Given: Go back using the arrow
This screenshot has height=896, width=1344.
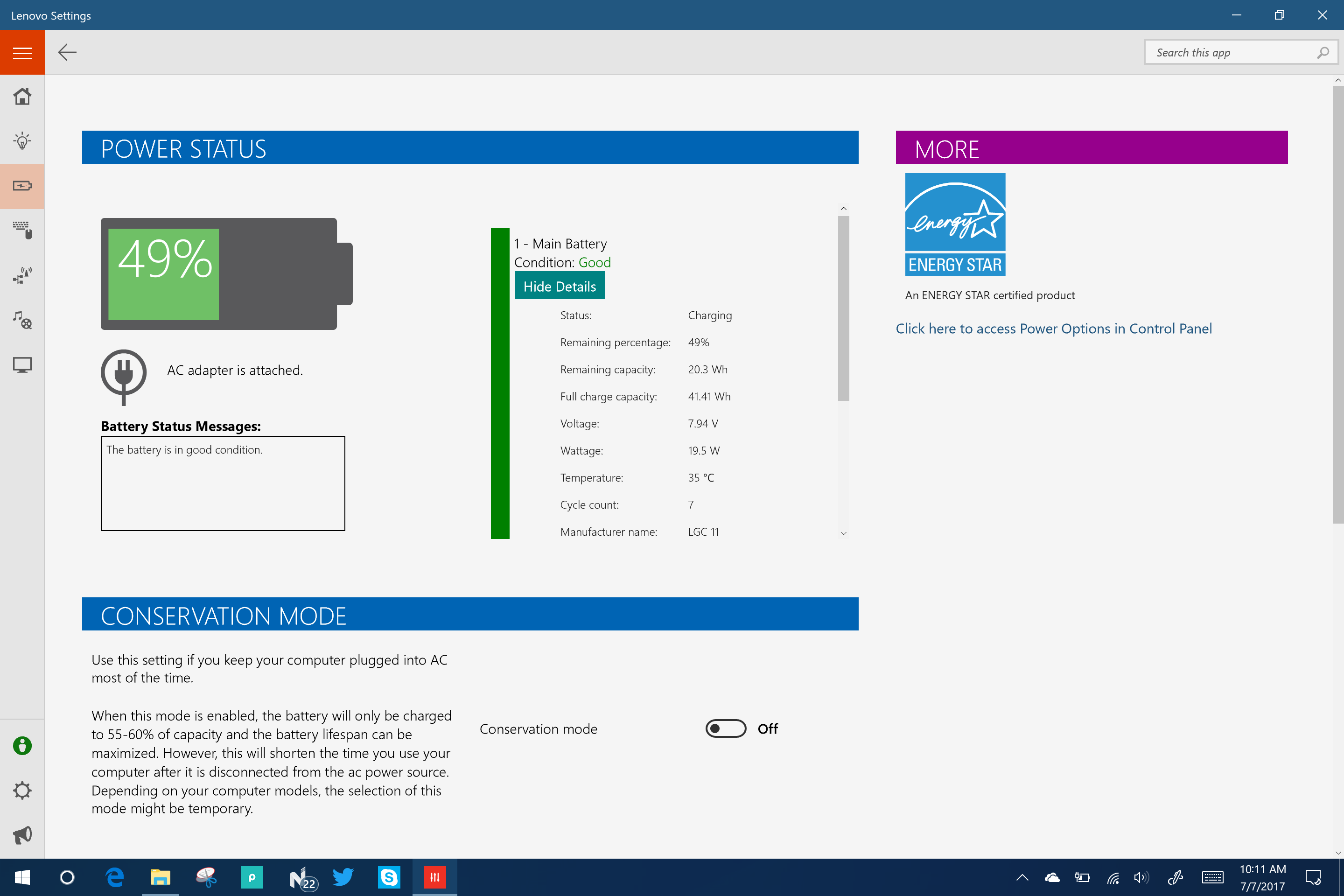Looking at the screenshot, I should coord(67,52).
